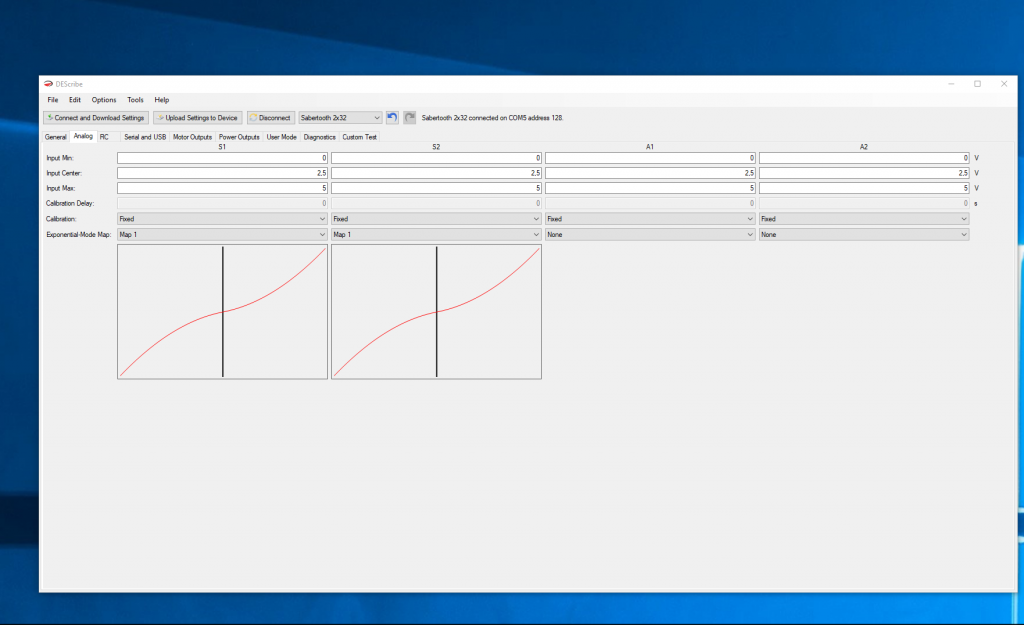Click the S1 column header
1024x625 pixels.
(222, 147)
